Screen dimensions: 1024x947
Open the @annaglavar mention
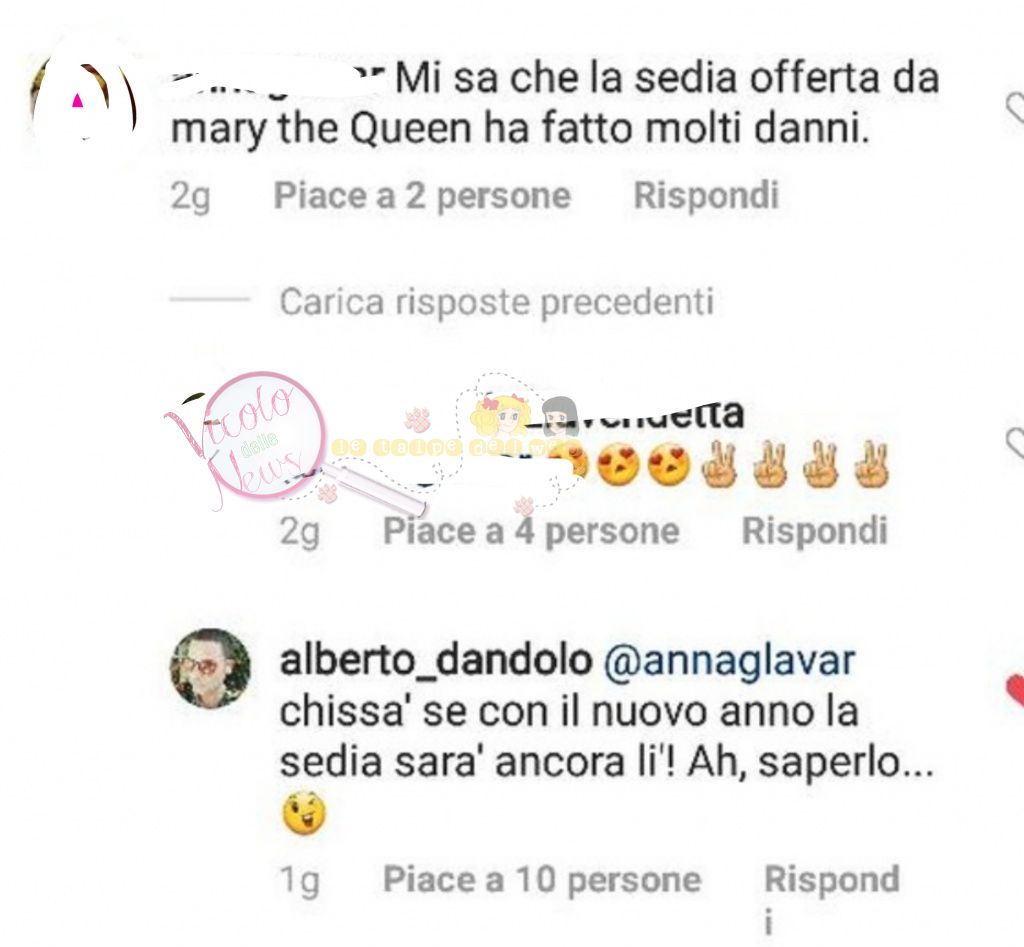(729, 661)
